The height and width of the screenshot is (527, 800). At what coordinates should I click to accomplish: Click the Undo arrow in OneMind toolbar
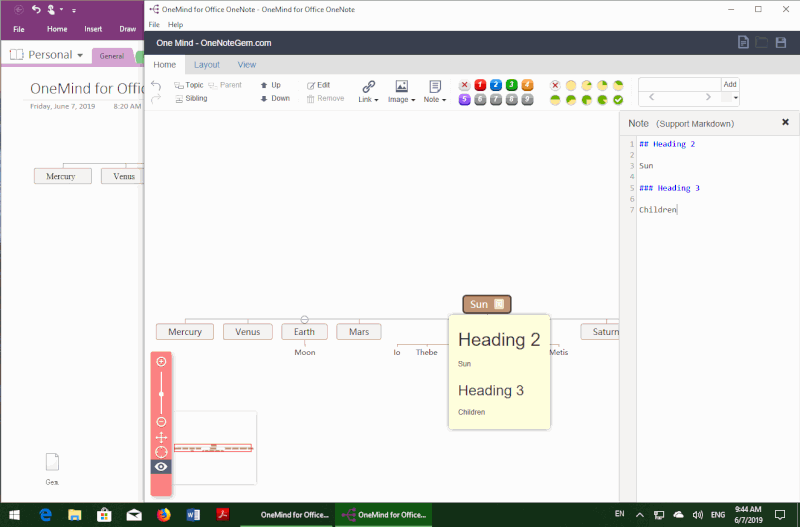(x=156, y=86)
